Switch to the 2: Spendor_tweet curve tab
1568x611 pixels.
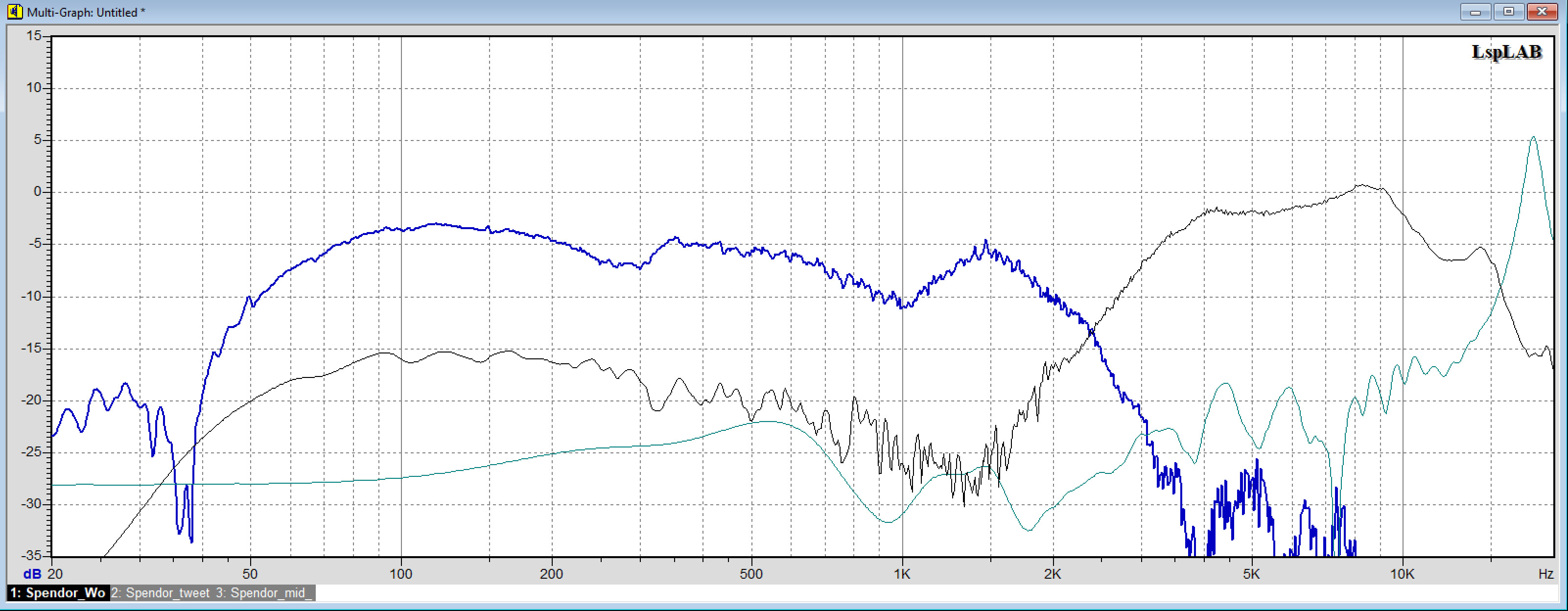coord(160,593)
